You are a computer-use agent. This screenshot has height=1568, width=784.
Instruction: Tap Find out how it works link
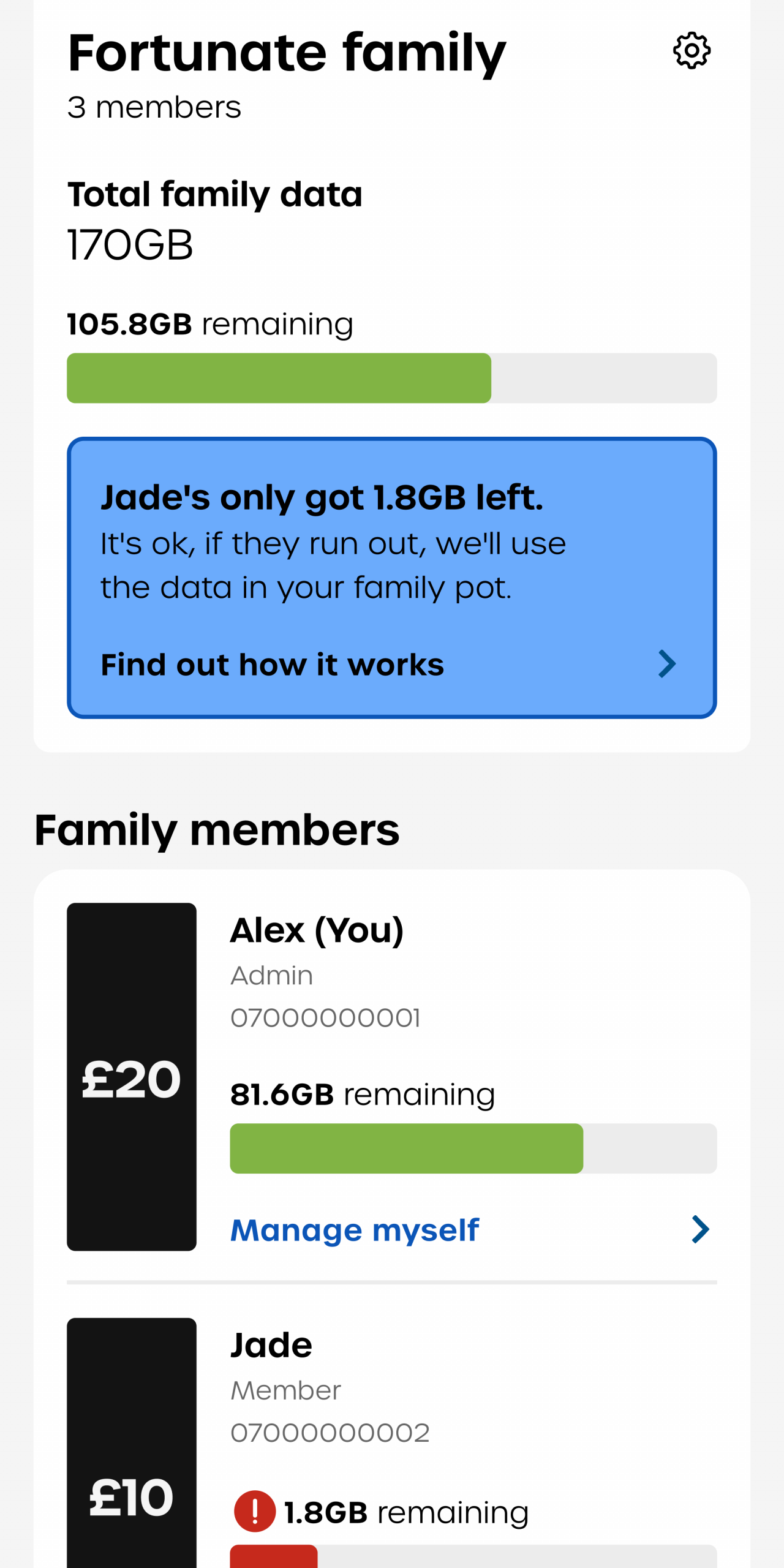point(273,665)
